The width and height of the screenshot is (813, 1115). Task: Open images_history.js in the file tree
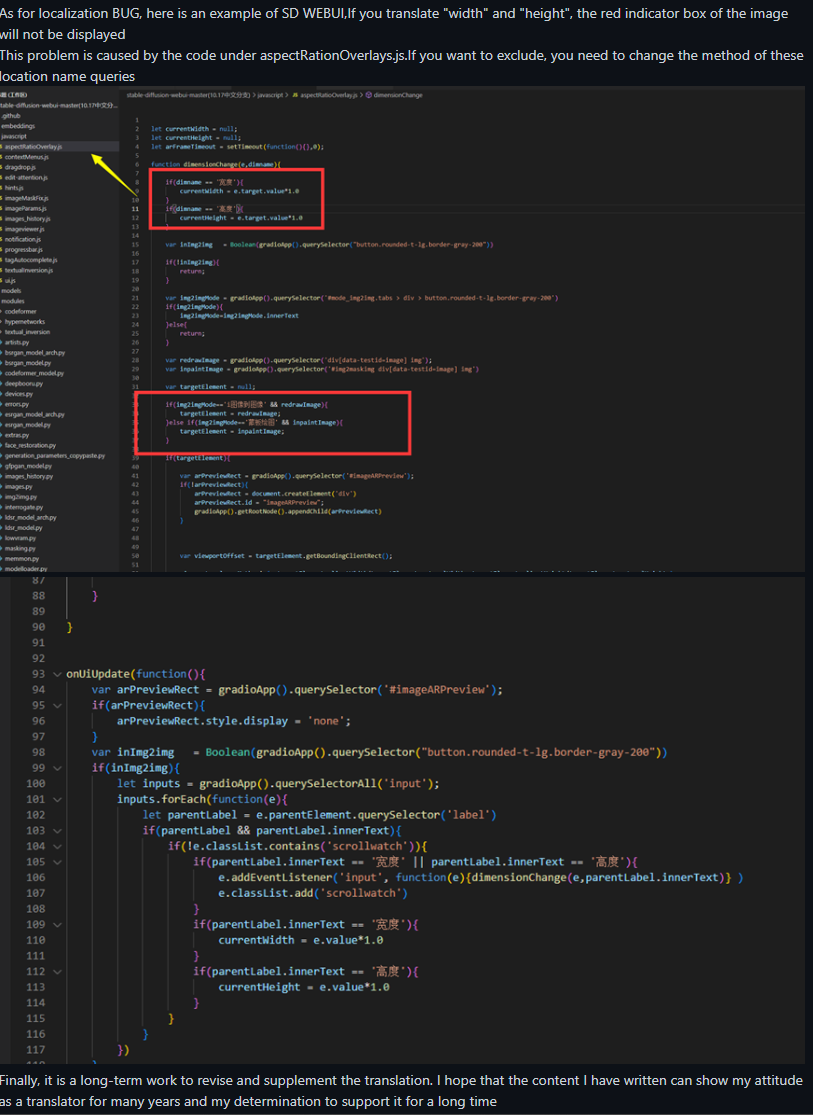point(28,219)
